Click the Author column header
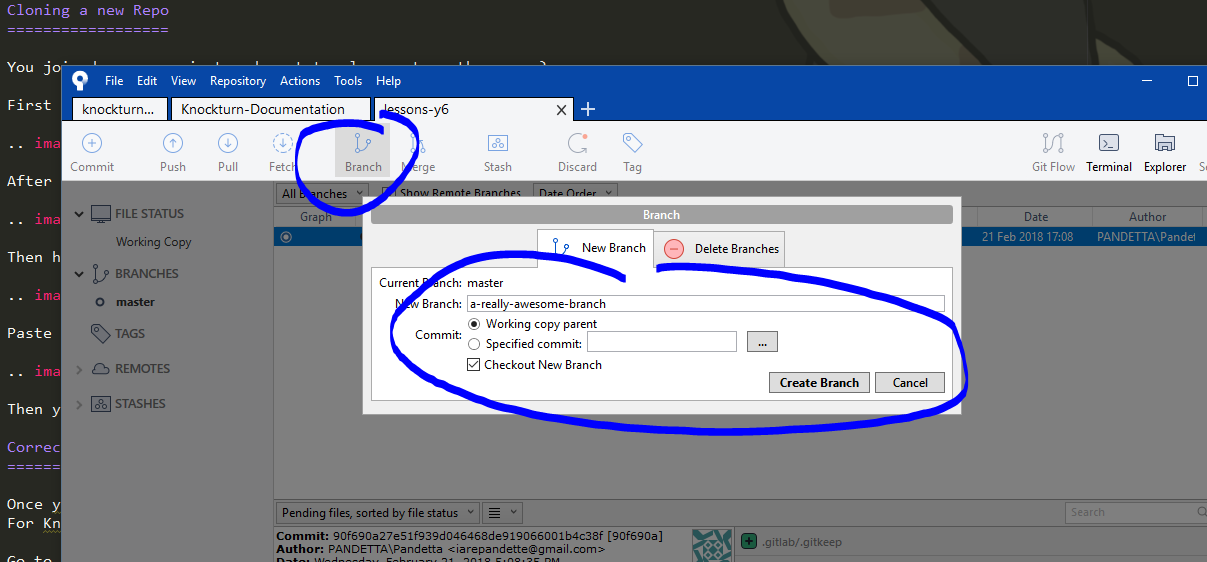This screenshot has width=1207, height=562. pos(1148,216)
